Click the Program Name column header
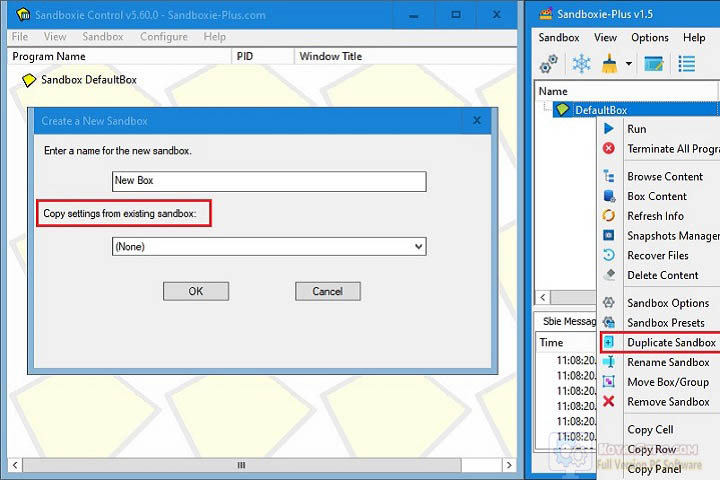 pos(120,56)
